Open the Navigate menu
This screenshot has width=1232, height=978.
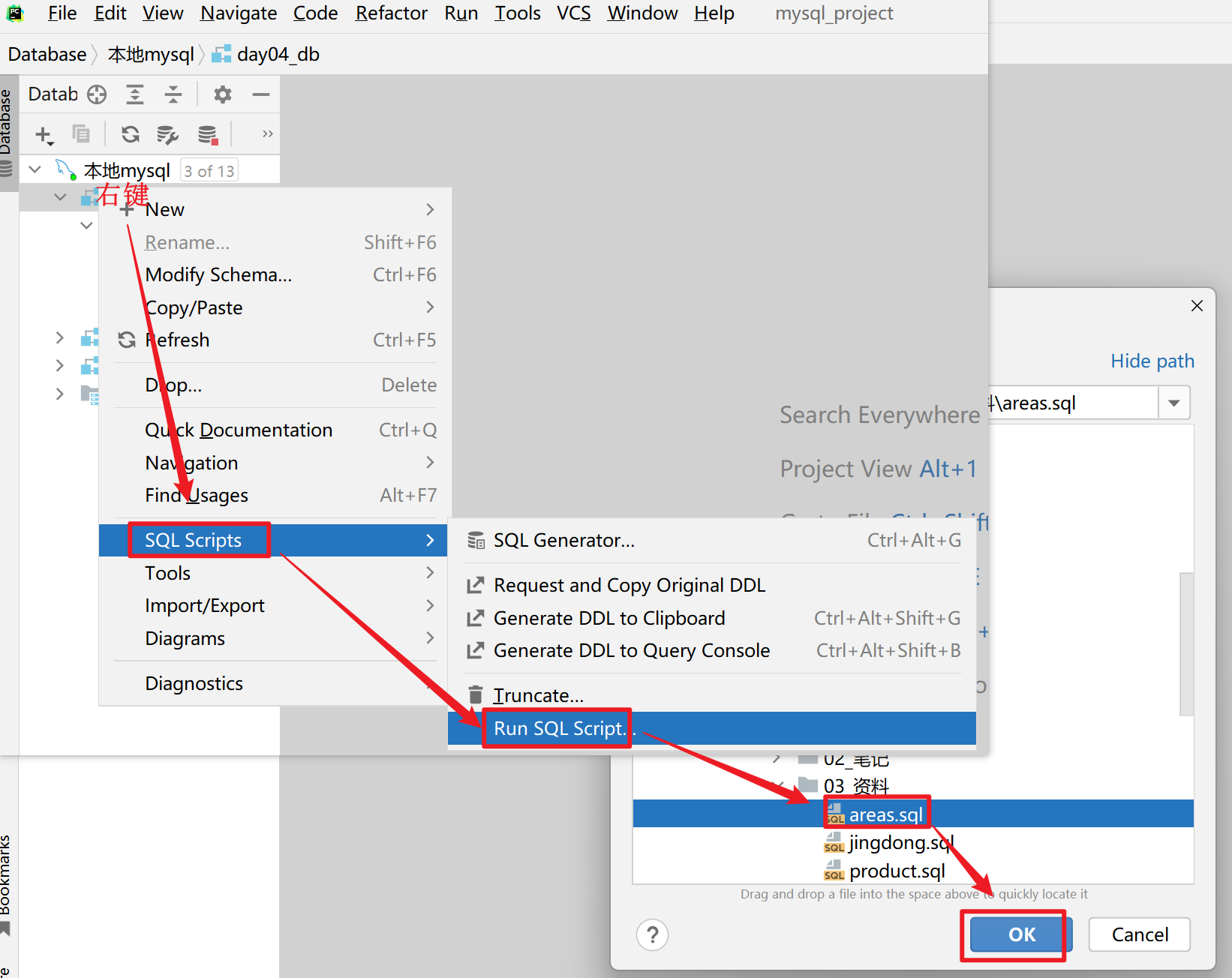239,13
